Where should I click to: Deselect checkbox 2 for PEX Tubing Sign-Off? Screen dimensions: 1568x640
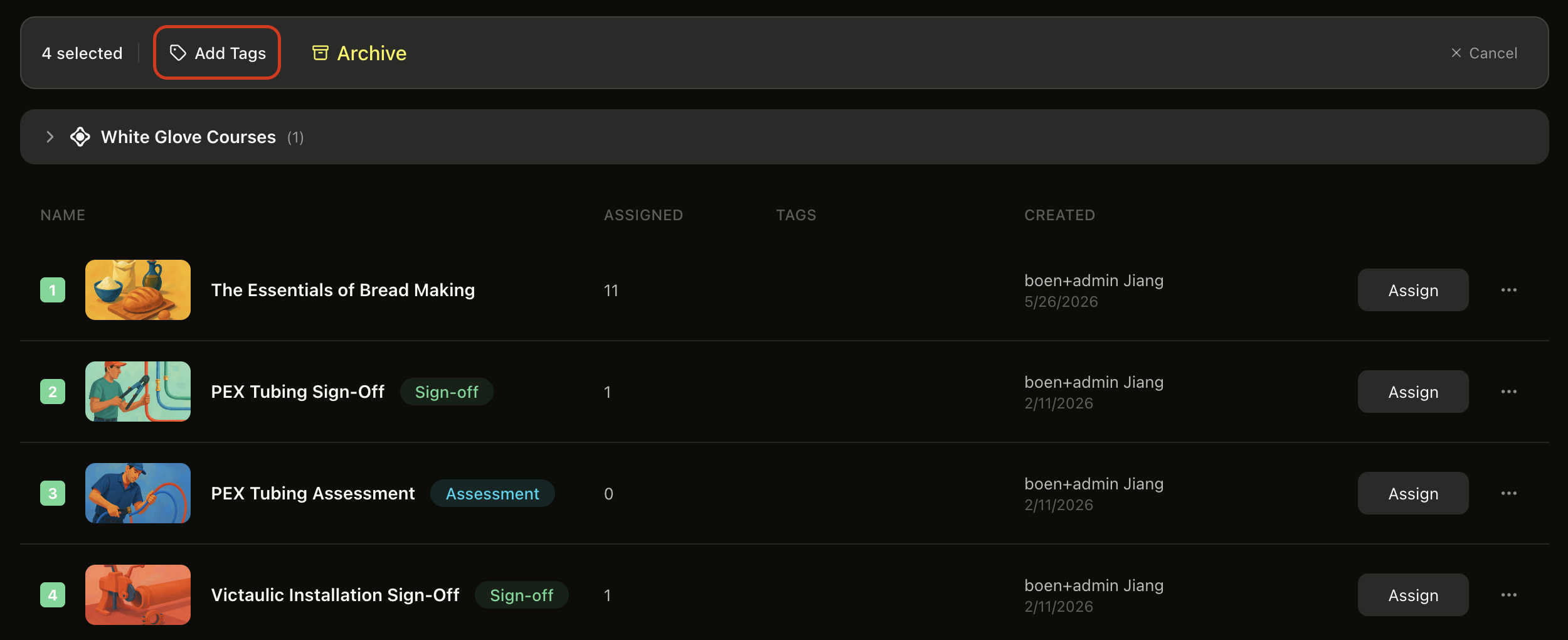point(53,392)
